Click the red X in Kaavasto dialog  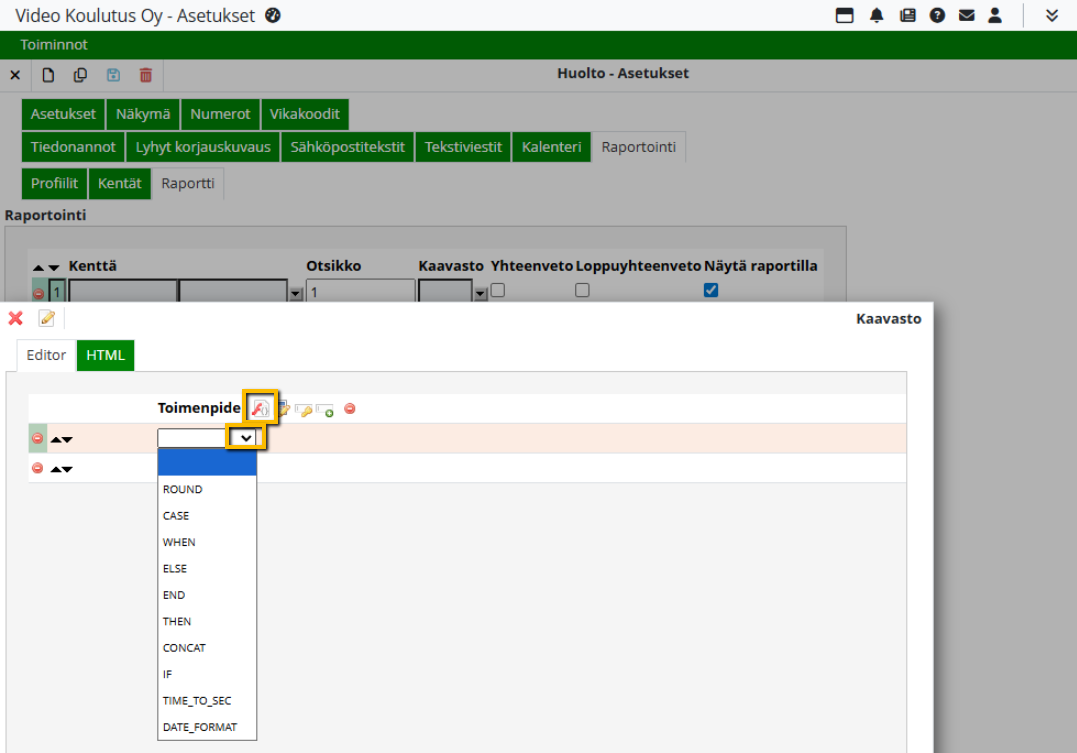[15, 318]
